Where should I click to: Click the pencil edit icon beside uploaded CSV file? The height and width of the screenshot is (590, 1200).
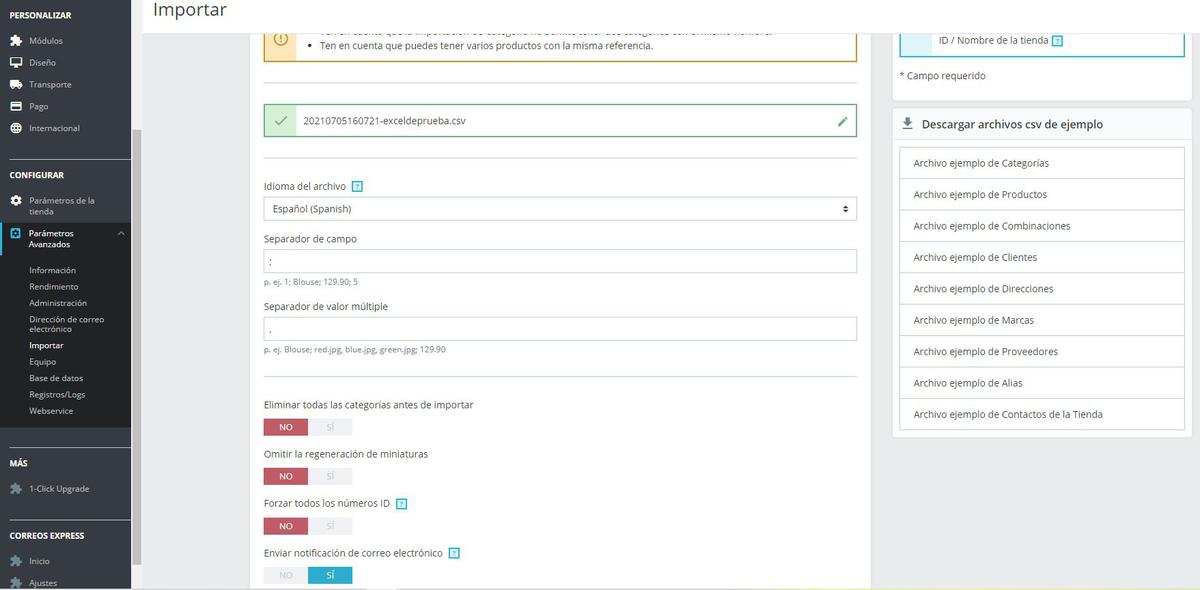click(x=842, y=121)
